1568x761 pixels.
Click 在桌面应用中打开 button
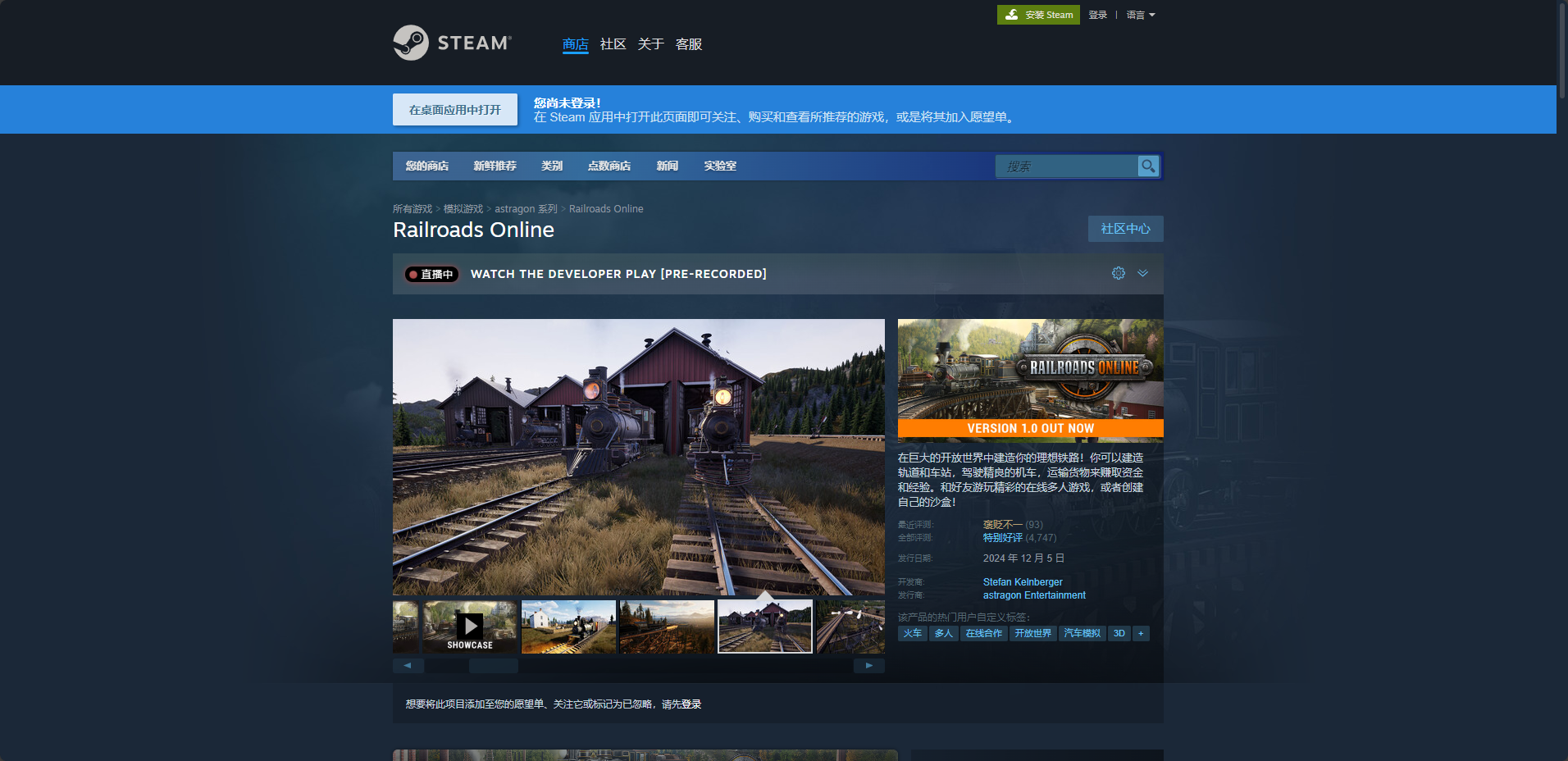point(455,110)
